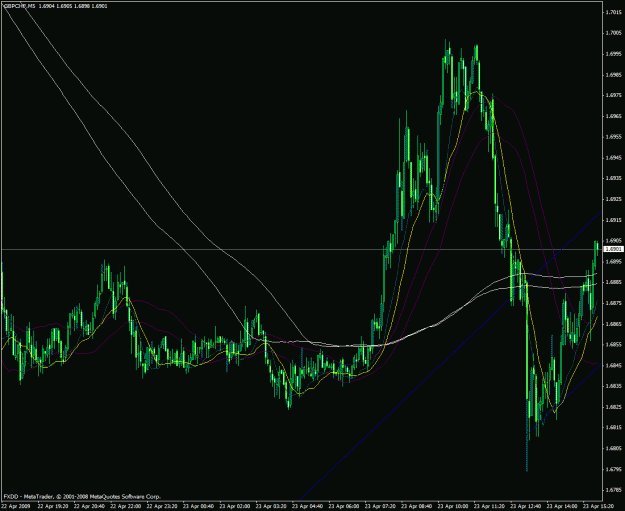Click time axis label 23 Apr 08:40

click(415, 506)
